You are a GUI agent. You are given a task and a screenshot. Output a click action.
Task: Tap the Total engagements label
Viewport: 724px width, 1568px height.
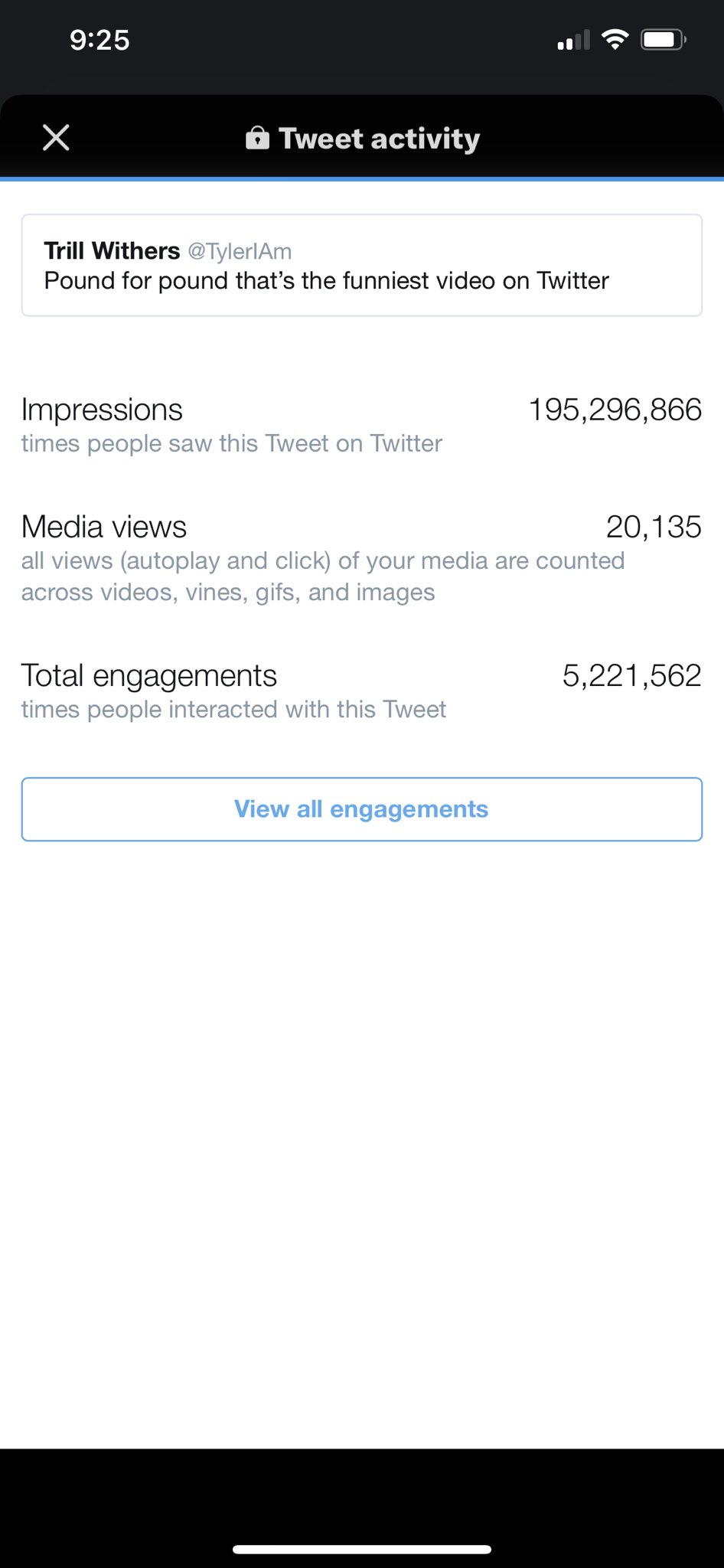pyautogui.click(x=149, y=676)
